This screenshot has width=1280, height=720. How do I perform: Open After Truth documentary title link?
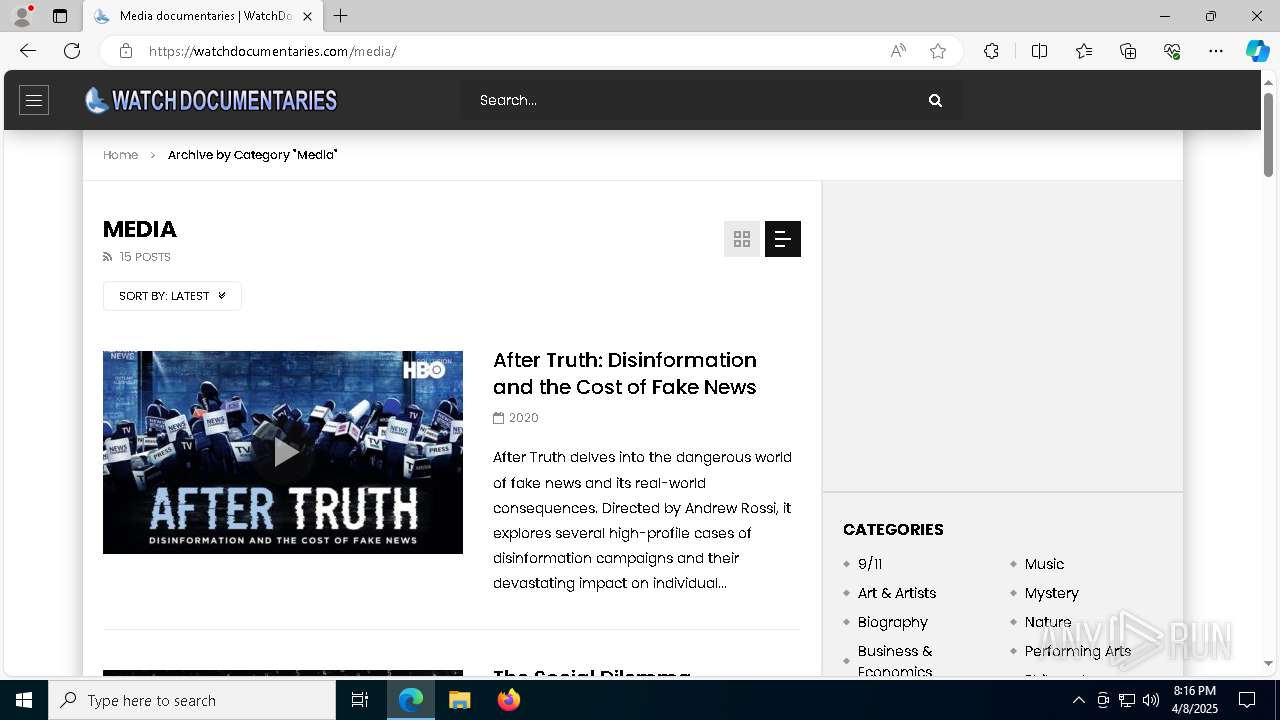[625, 373]
